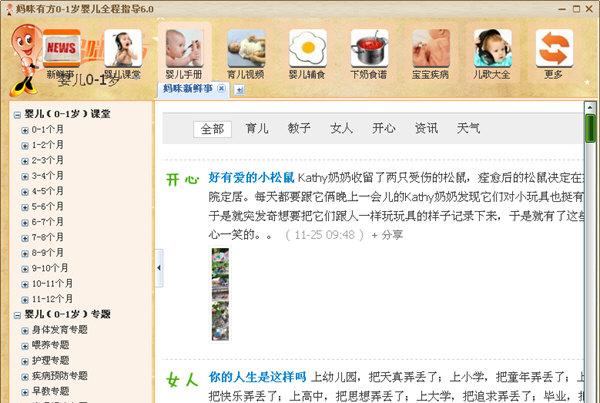Close the 妈咪新鲜事 tab
600x403 pixels.
click(x=221, y=88)
